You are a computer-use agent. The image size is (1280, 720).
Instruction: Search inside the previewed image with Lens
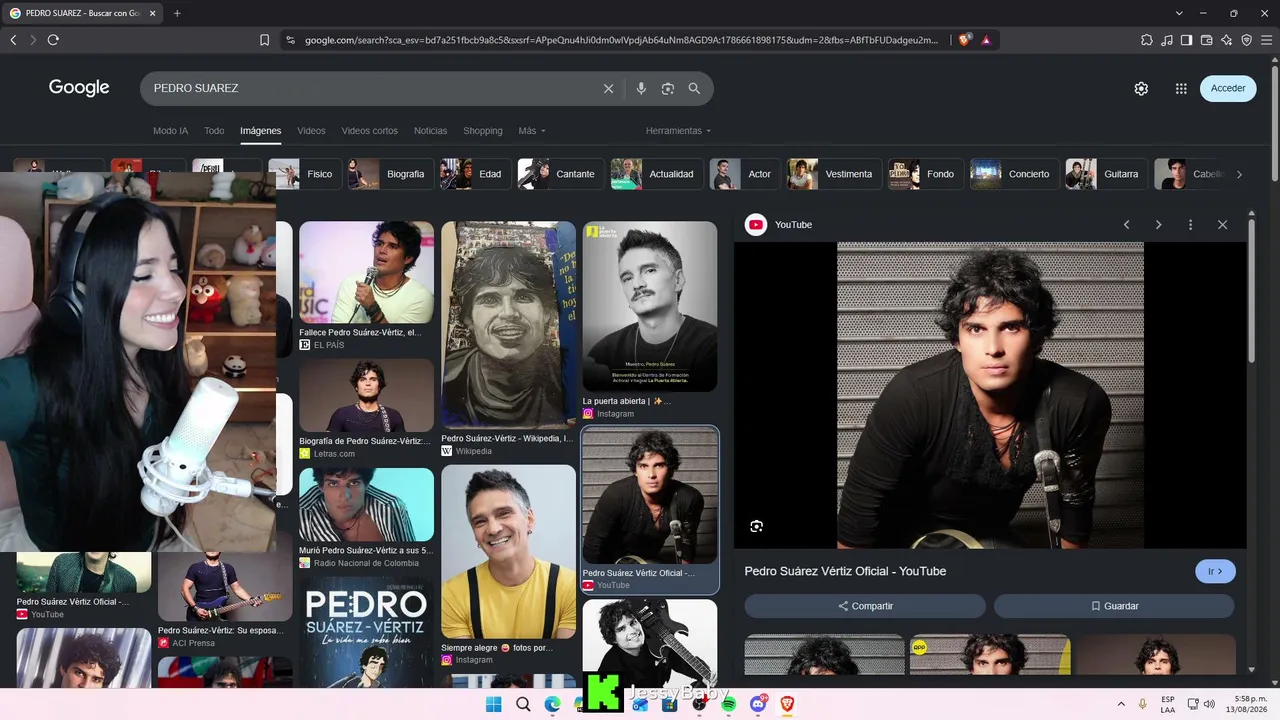(x=756, y=526)
